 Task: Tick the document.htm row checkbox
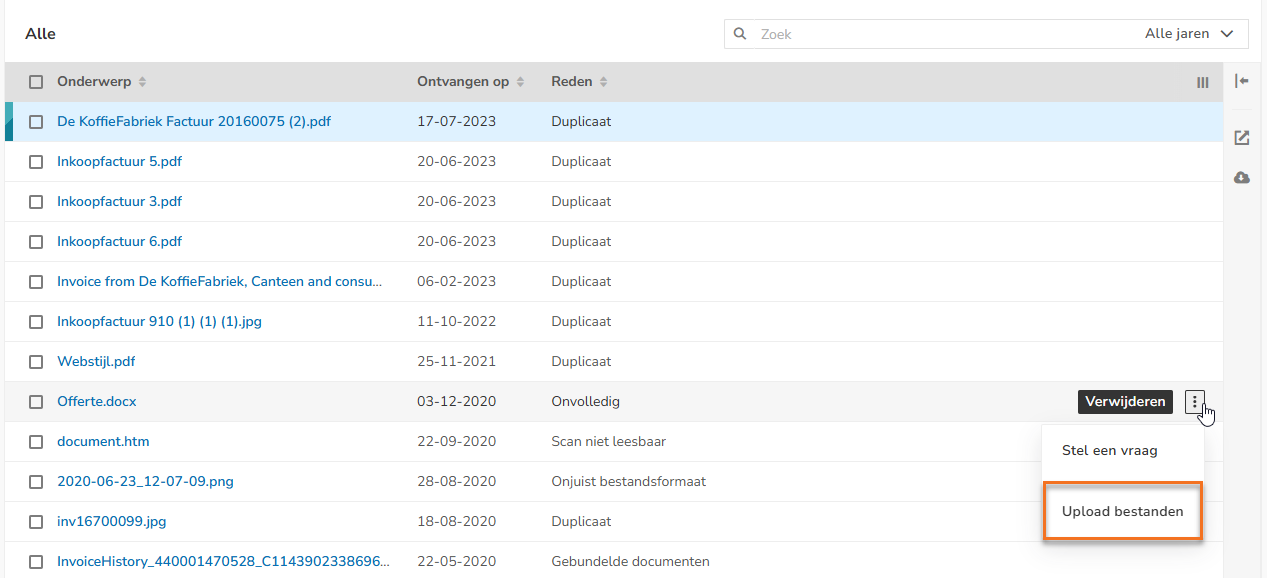point(36,442)
